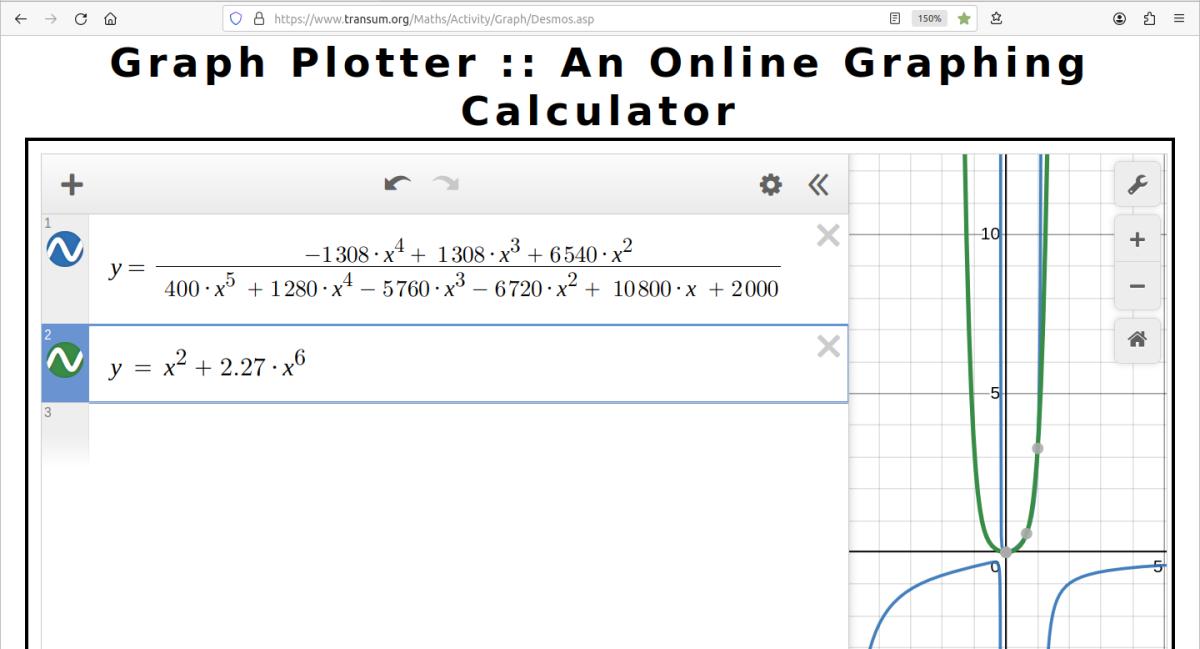This screenshot has width=1200, height=649.
Task: Toggle reader view in address bar
Action: pyautogui.click(x=895, y=18)
